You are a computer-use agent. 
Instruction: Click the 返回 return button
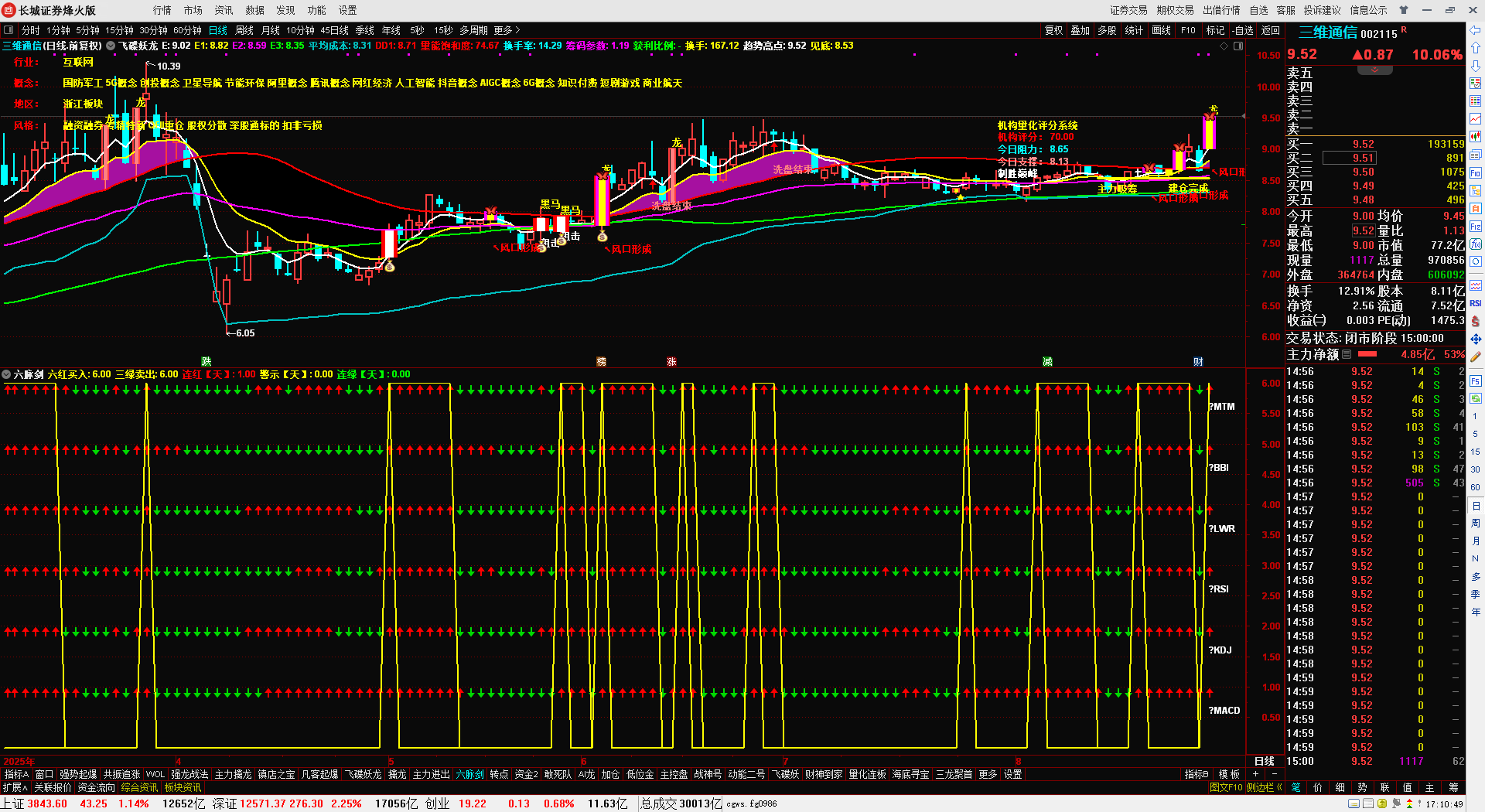(1271, 30)
